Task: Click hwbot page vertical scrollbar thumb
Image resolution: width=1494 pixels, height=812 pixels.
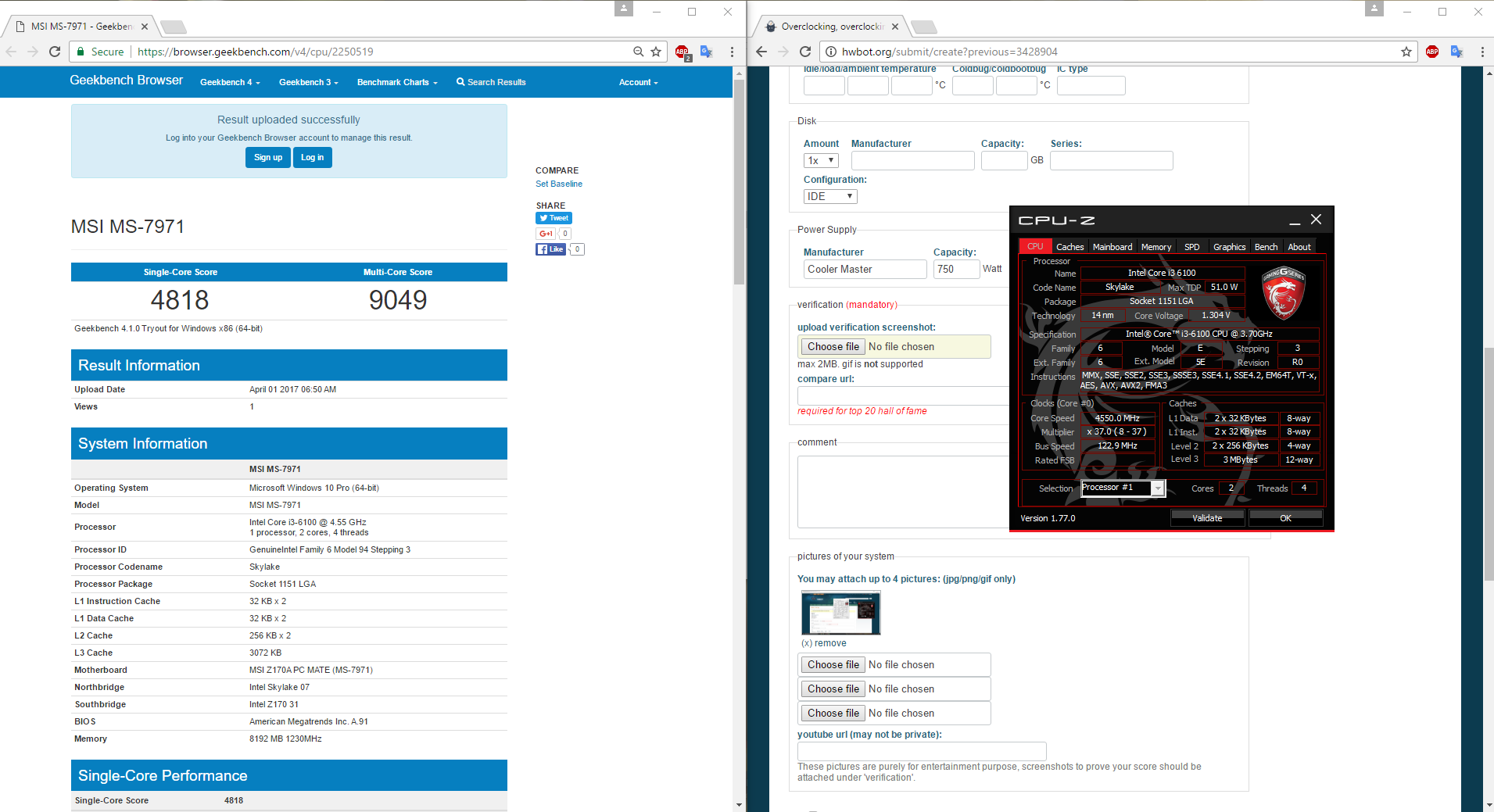Action: pos(1488,463)
